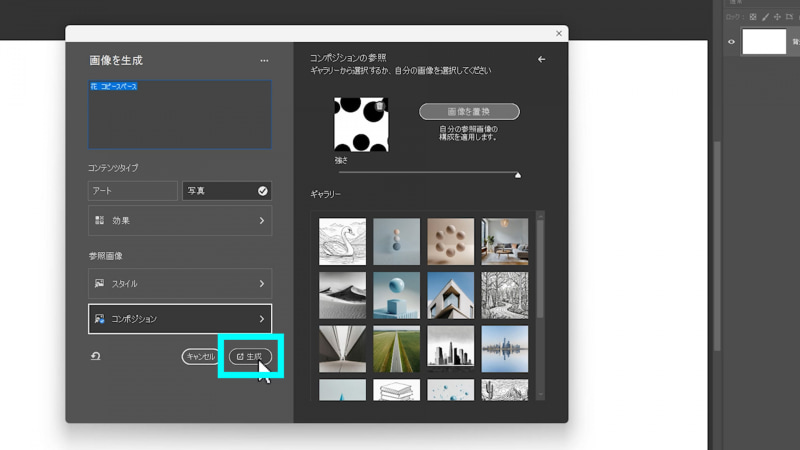The image size is (800, 450).
Task: Click the lock artboard nesting icon
Action: [x=789, y=17]
